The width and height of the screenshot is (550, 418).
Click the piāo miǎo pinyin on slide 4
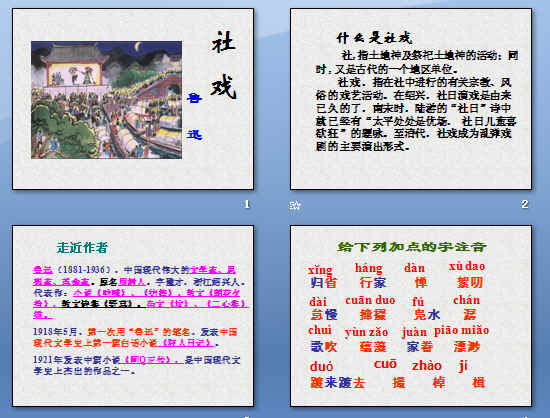click(x=461, y=330)
